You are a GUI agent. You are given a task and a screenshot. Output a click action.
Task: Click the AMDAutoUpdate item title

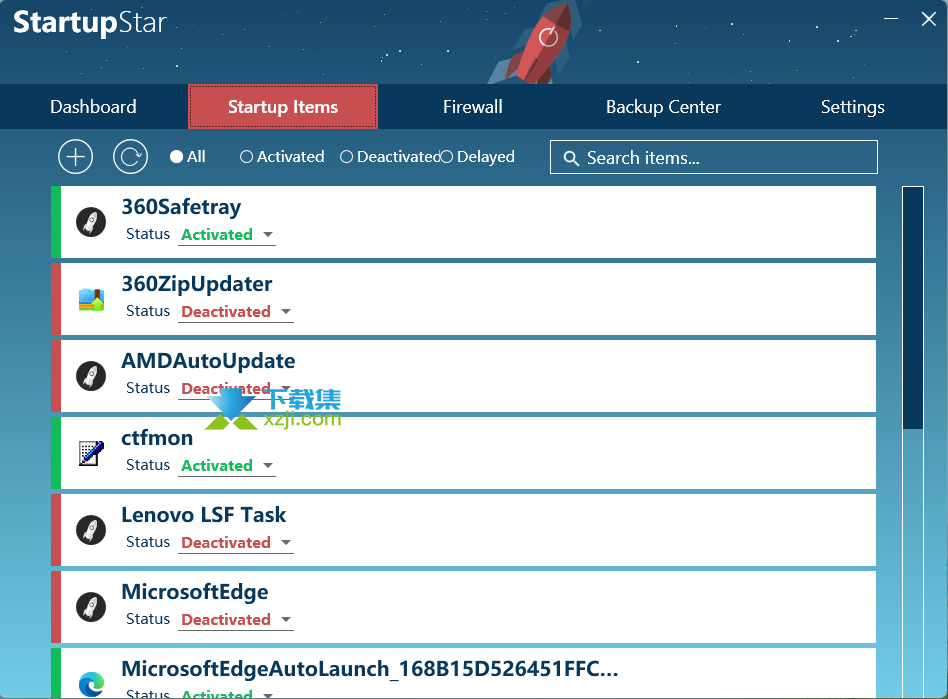[209, 361]
